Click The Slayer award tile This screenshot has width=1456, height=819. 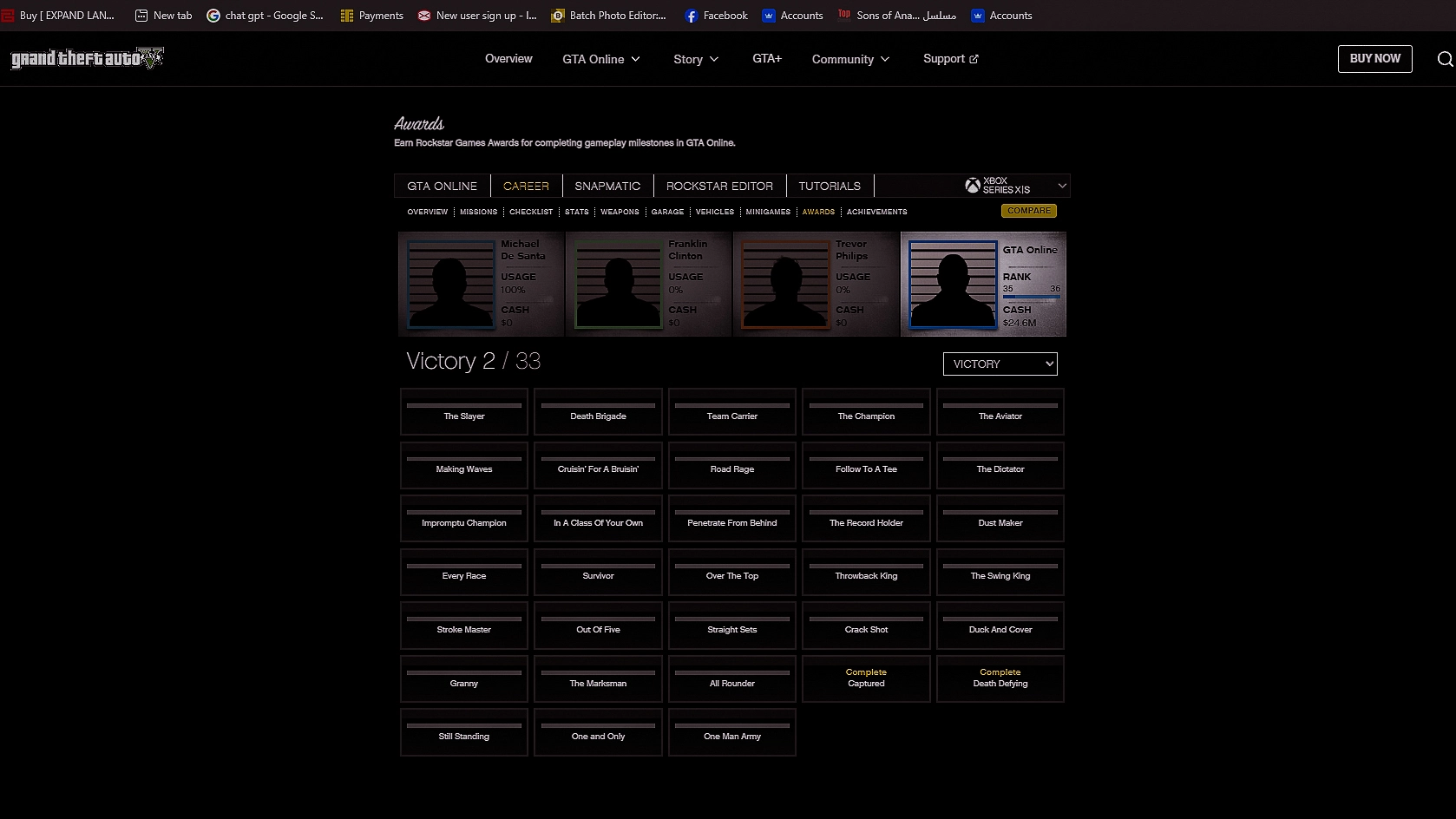464,412
